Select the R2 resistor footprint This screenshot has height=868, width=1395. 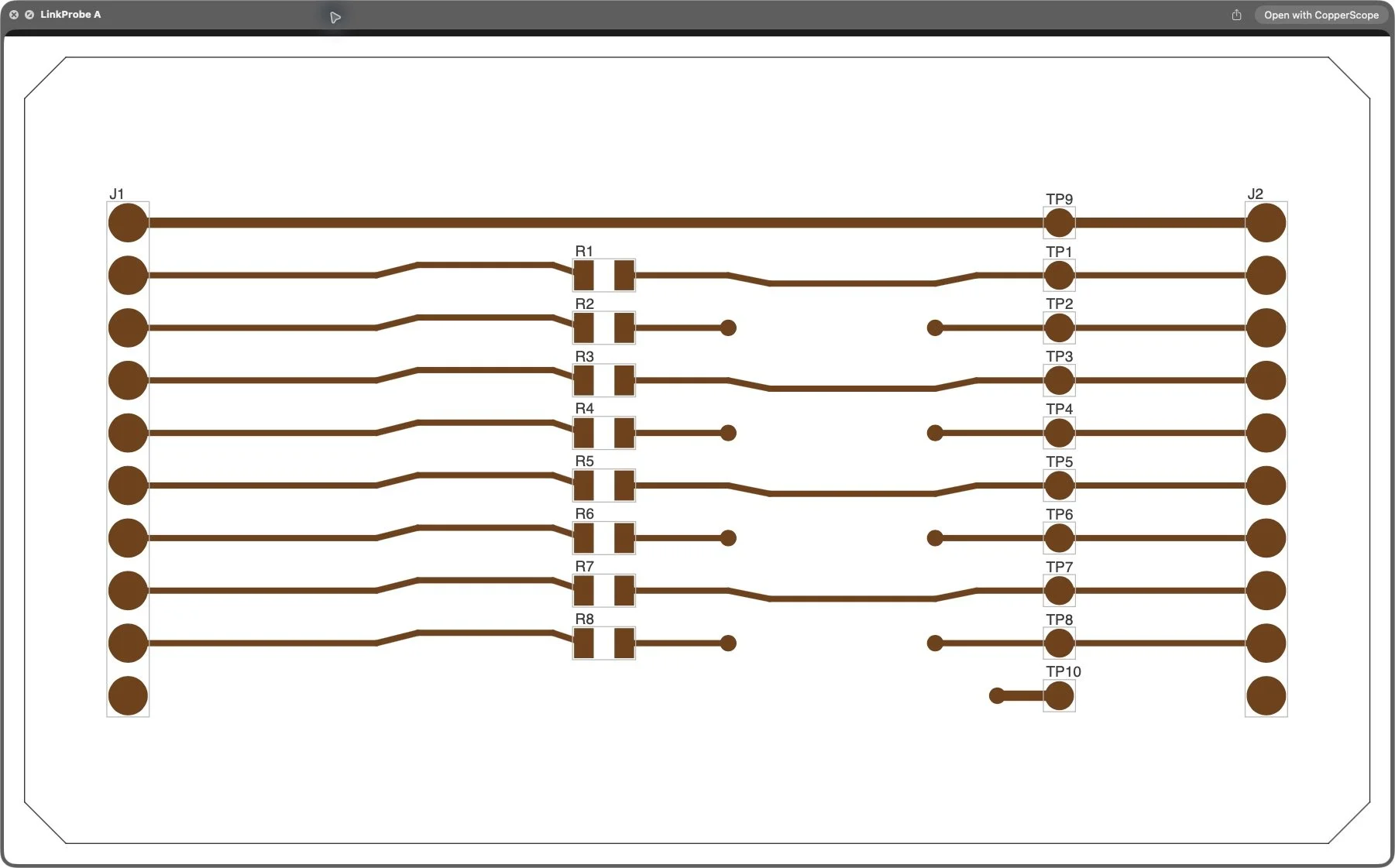pos(604,328)
